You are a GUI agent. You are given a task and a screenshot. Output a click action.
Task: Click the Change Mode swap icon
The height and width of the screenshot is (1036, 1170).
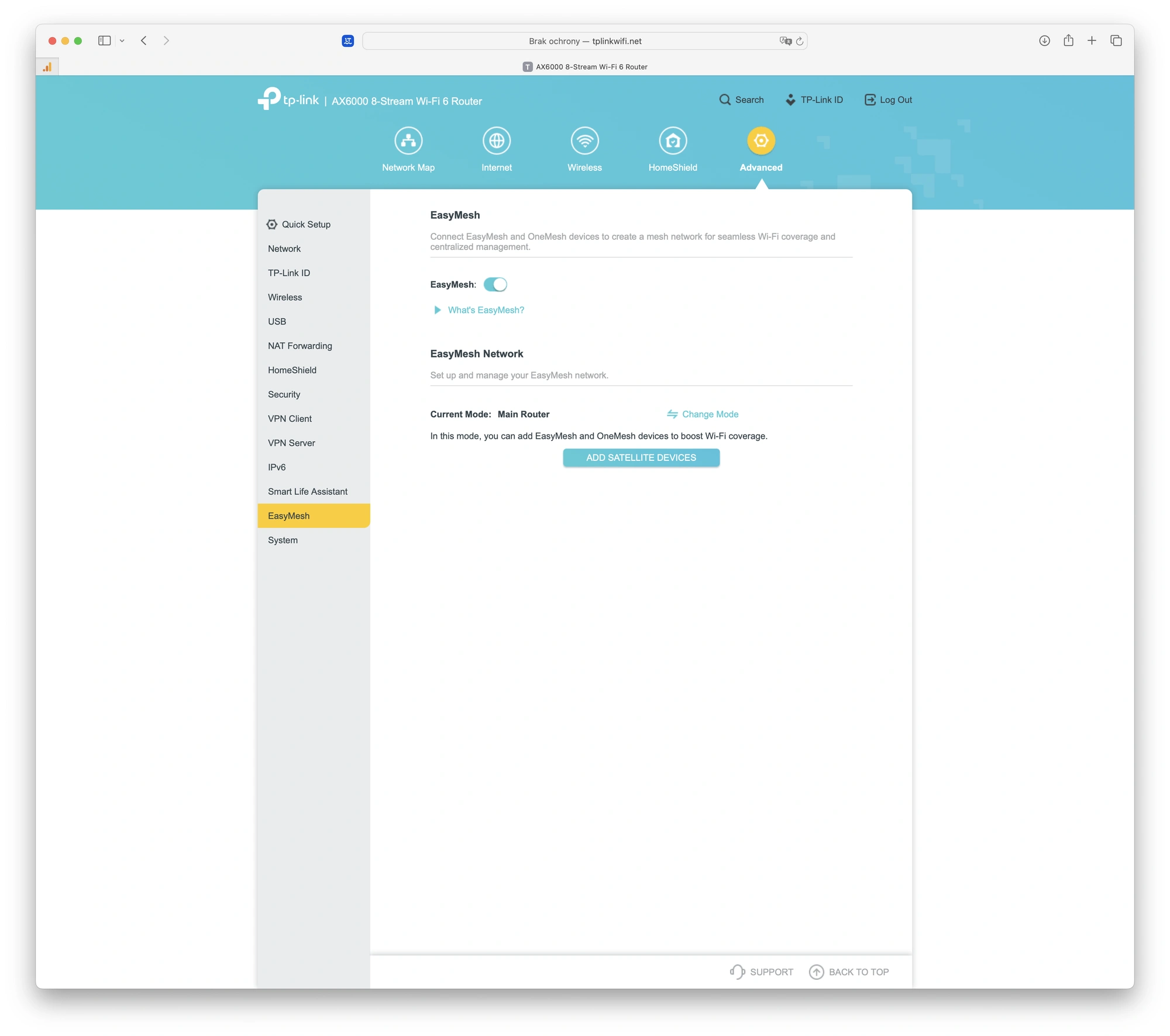click(x=672, y=414)
